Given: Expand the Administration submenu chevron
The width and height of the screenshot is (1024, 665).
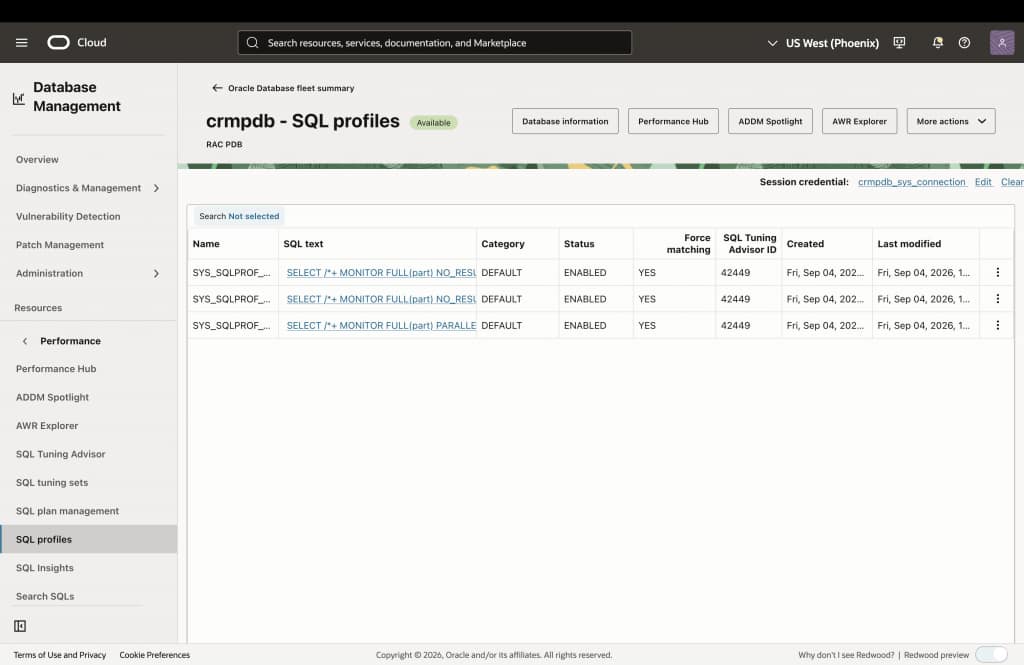Looking at the screenshot, I should (x=156, y=274).
